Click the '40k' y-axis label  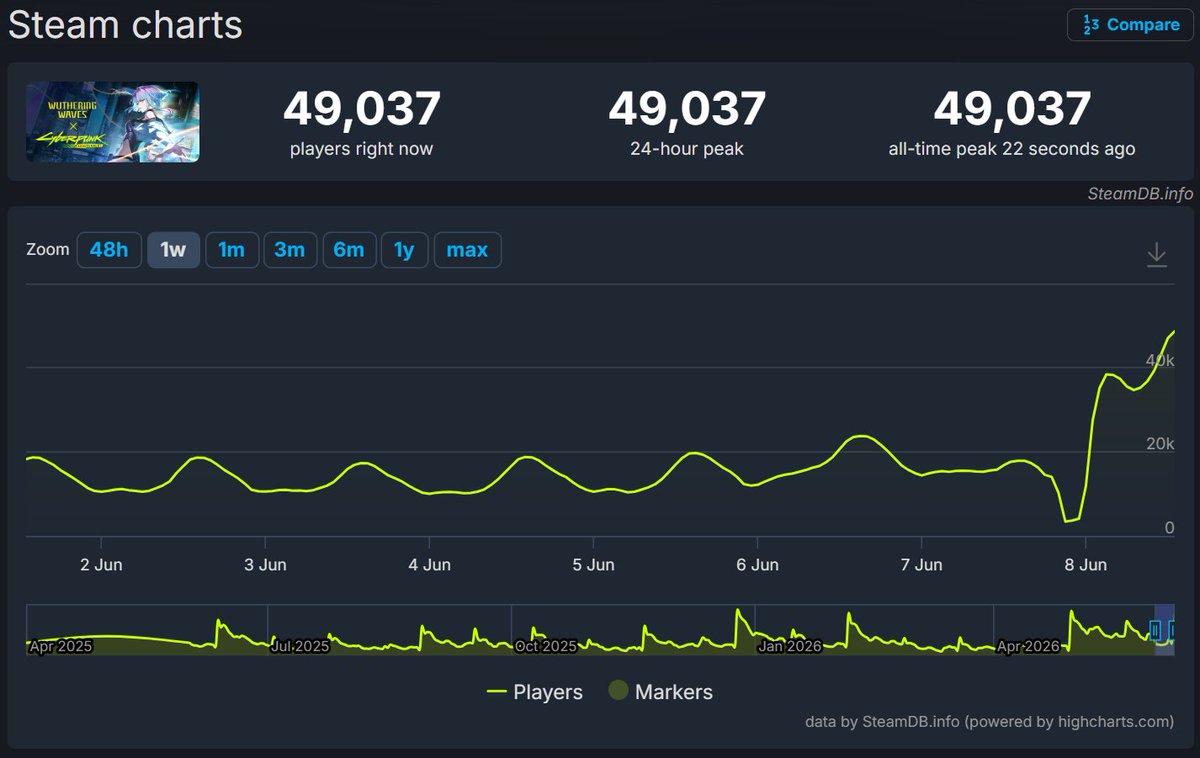(1160, 359)
